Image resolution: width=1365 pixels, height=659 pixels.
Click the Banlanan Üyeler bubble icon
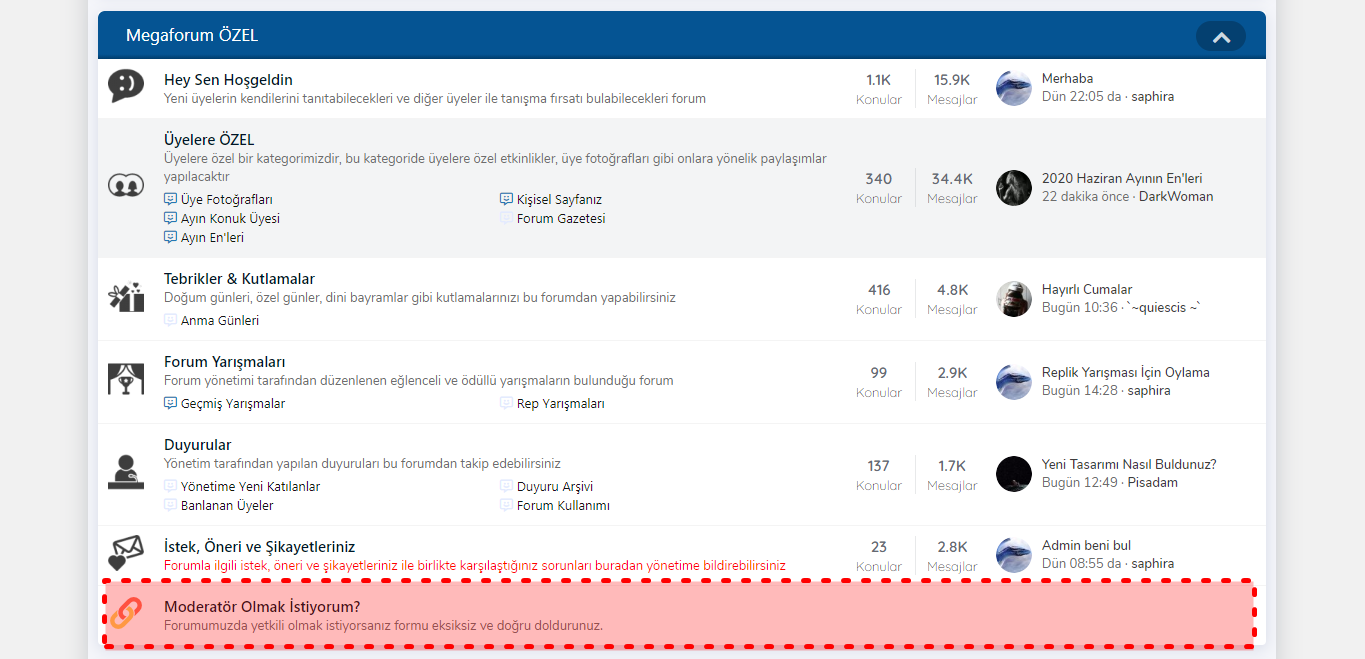click(x=170, y=505)
